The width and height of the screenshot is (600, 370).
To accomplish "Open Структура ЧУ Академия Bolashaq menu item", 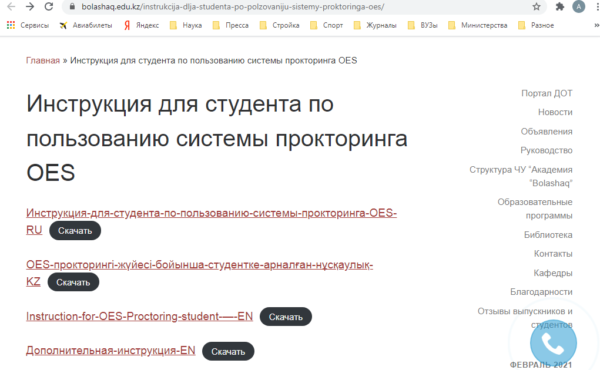I will coord(521,176).
